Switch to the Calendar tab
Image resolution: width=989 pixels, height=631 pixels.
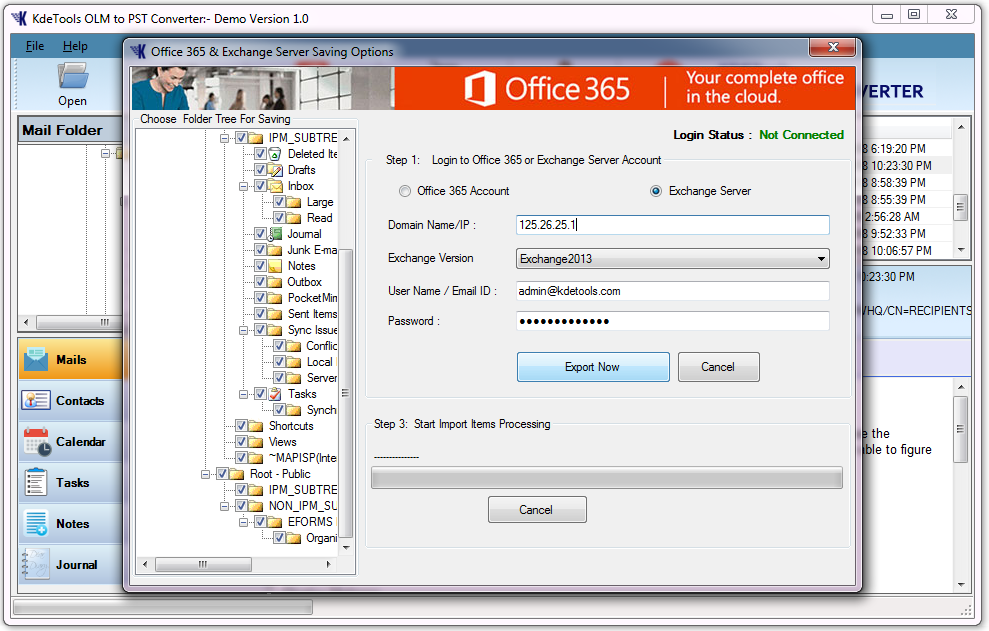71,442
